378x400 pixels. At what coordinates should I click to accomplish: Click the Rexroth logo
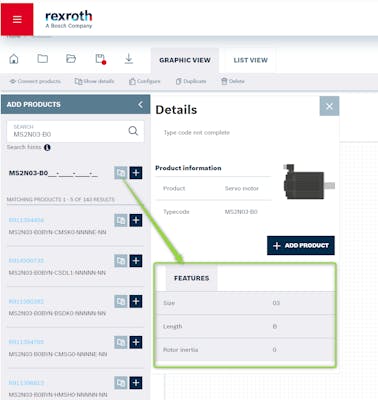pyautogui.click(x=69, y=19)
